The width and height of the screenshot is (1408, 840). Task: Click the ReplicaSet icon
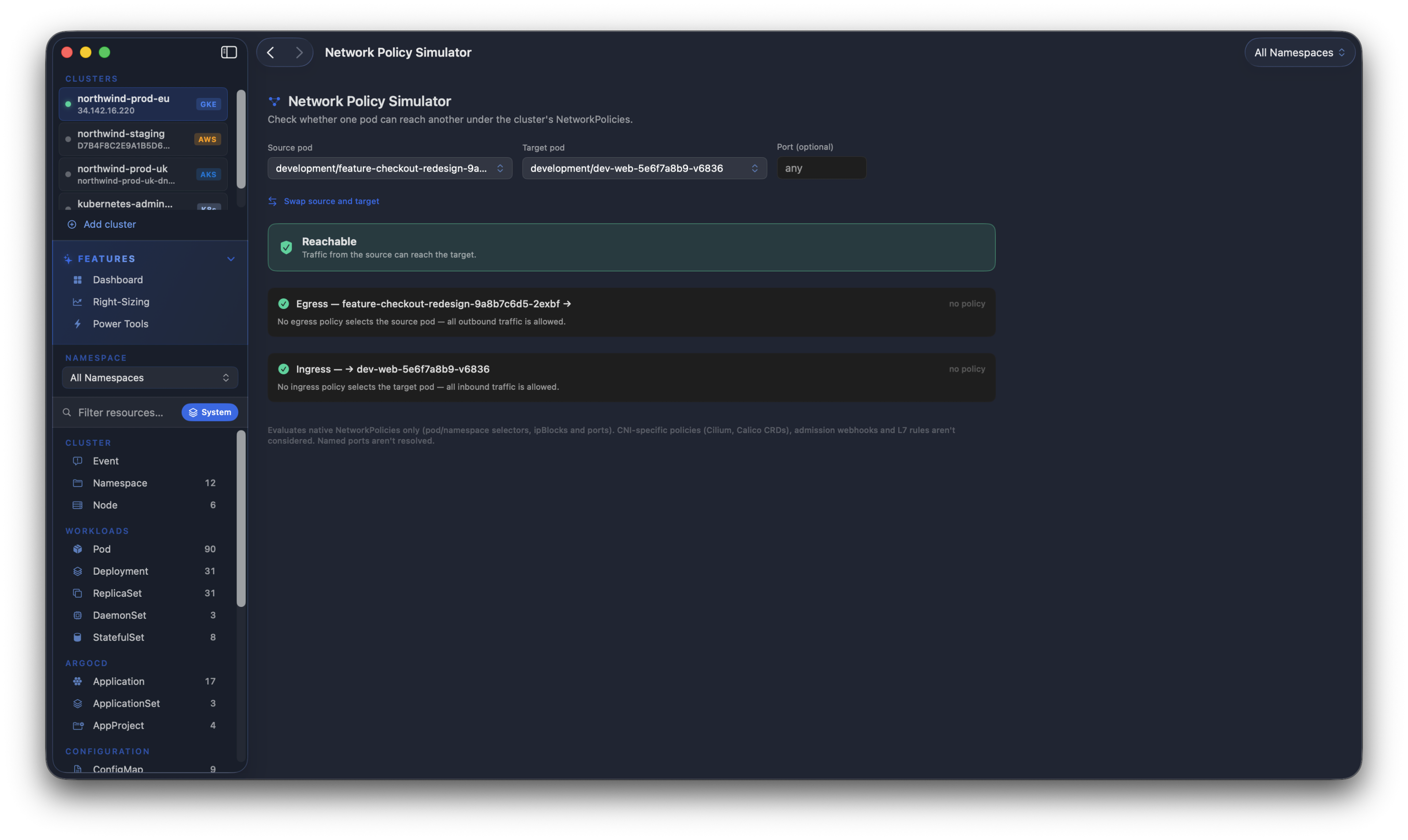click(78, 593)
